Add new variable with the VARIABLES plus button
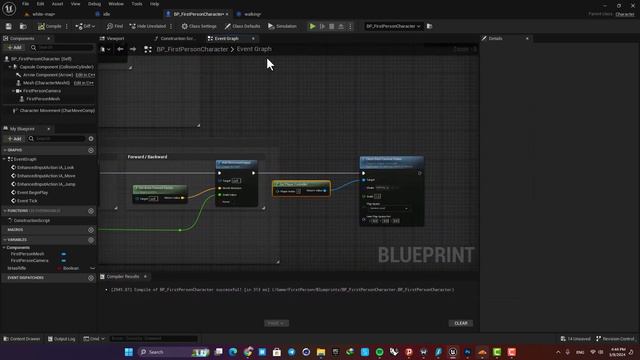 click(91, 240)
